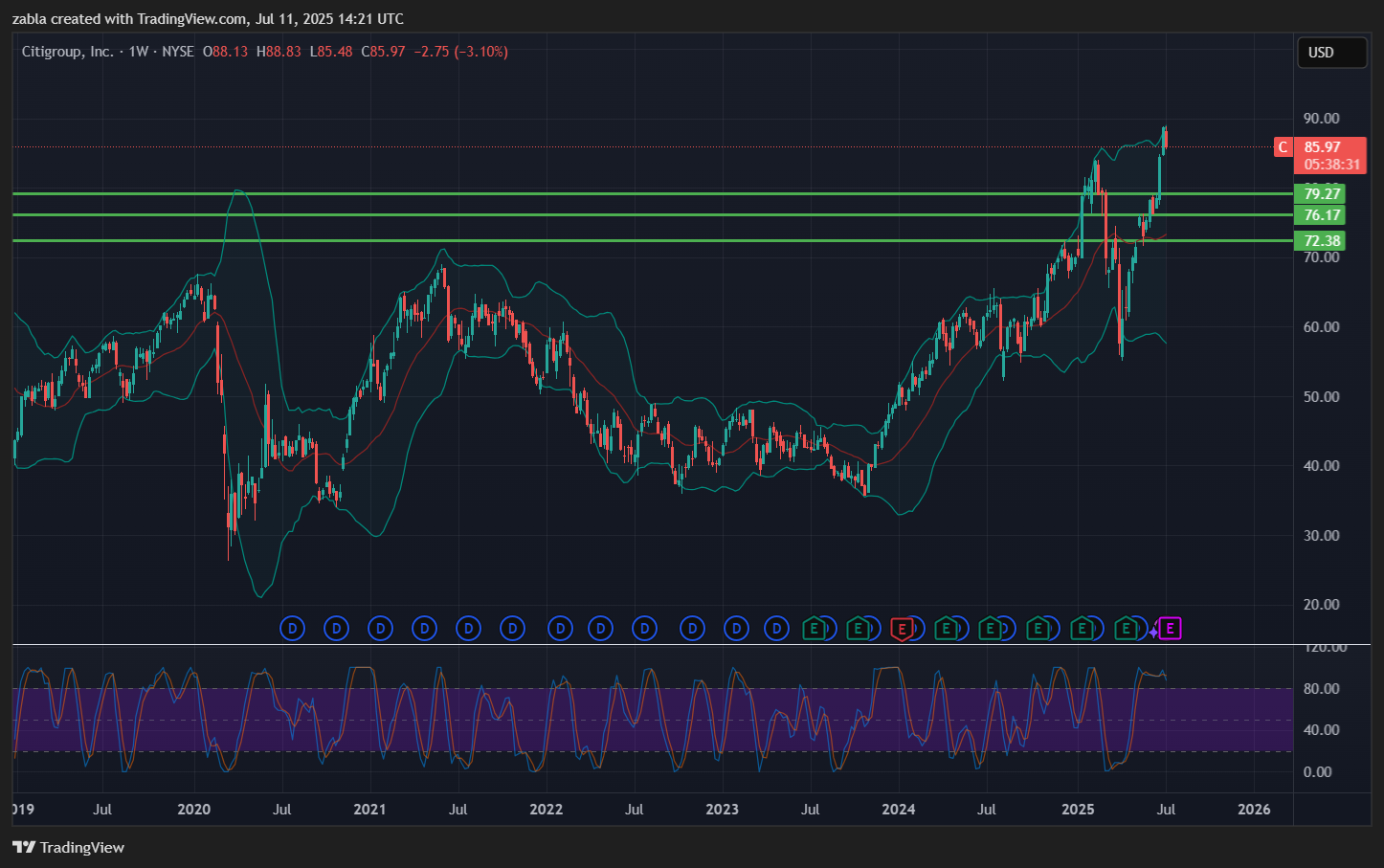This screenshot has width=1384, height=868.
Task: Click the May 2022 dividend marker
Action: coord(600,629)
